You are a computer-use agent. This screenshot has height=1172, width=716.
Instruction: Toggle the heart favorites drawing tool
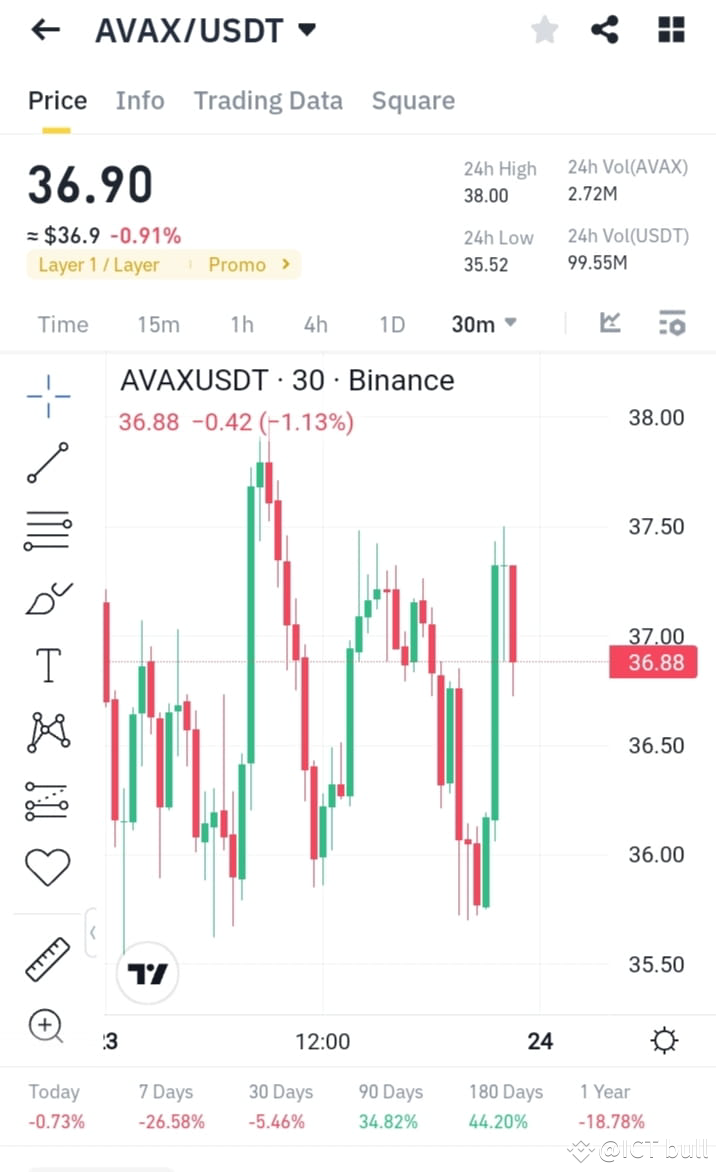(47, 866)
